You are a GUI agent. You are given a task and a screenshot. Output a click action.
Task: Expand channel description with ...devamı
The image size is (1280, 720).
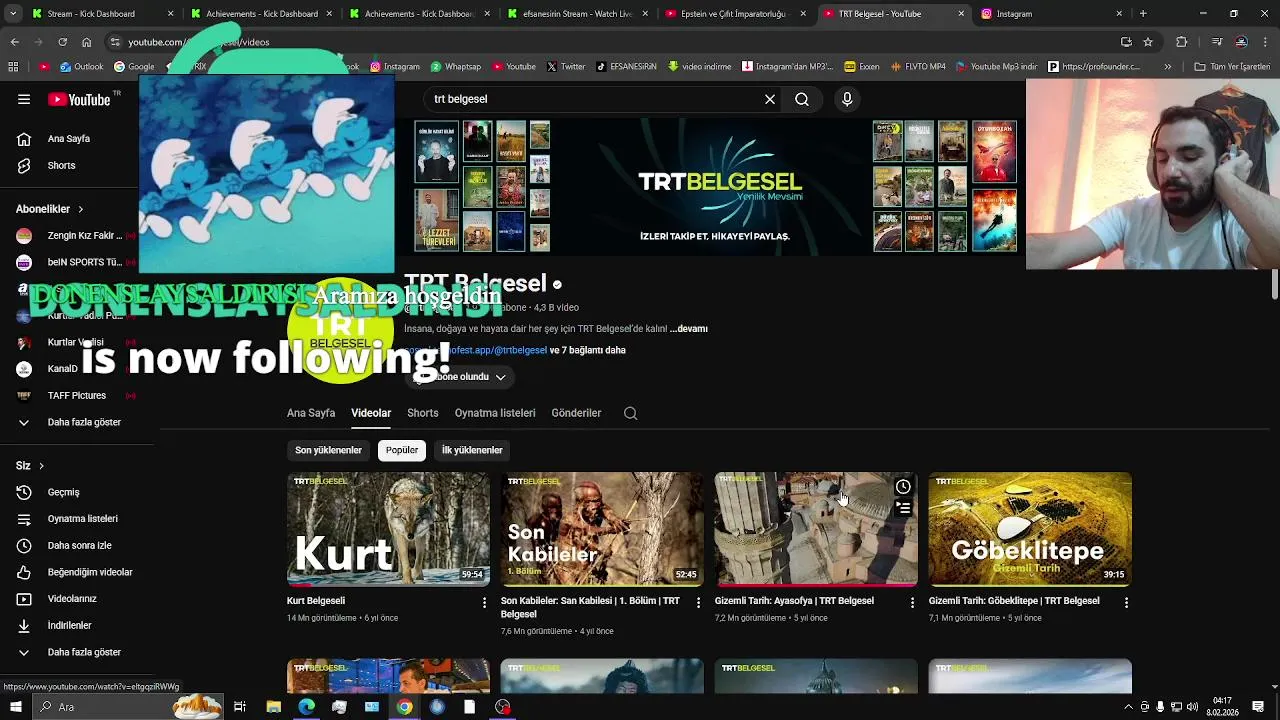coord(689,329)
